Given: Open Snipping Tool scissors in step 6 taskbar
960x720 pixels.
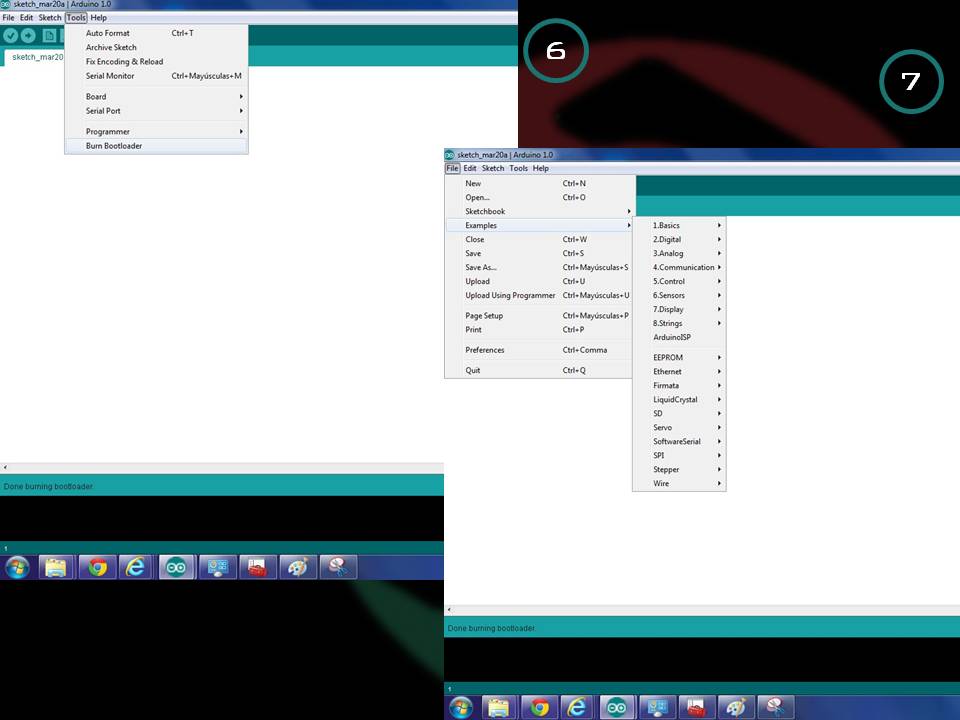Looking at the screenshot, I should coord(338,568).
